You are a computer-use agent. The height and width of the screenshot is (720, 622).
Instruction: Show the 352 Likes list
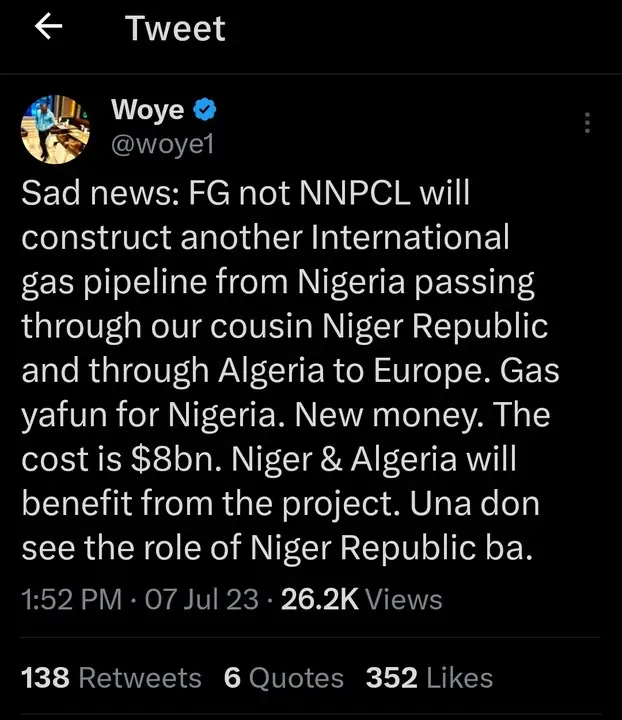pos(429,677)
